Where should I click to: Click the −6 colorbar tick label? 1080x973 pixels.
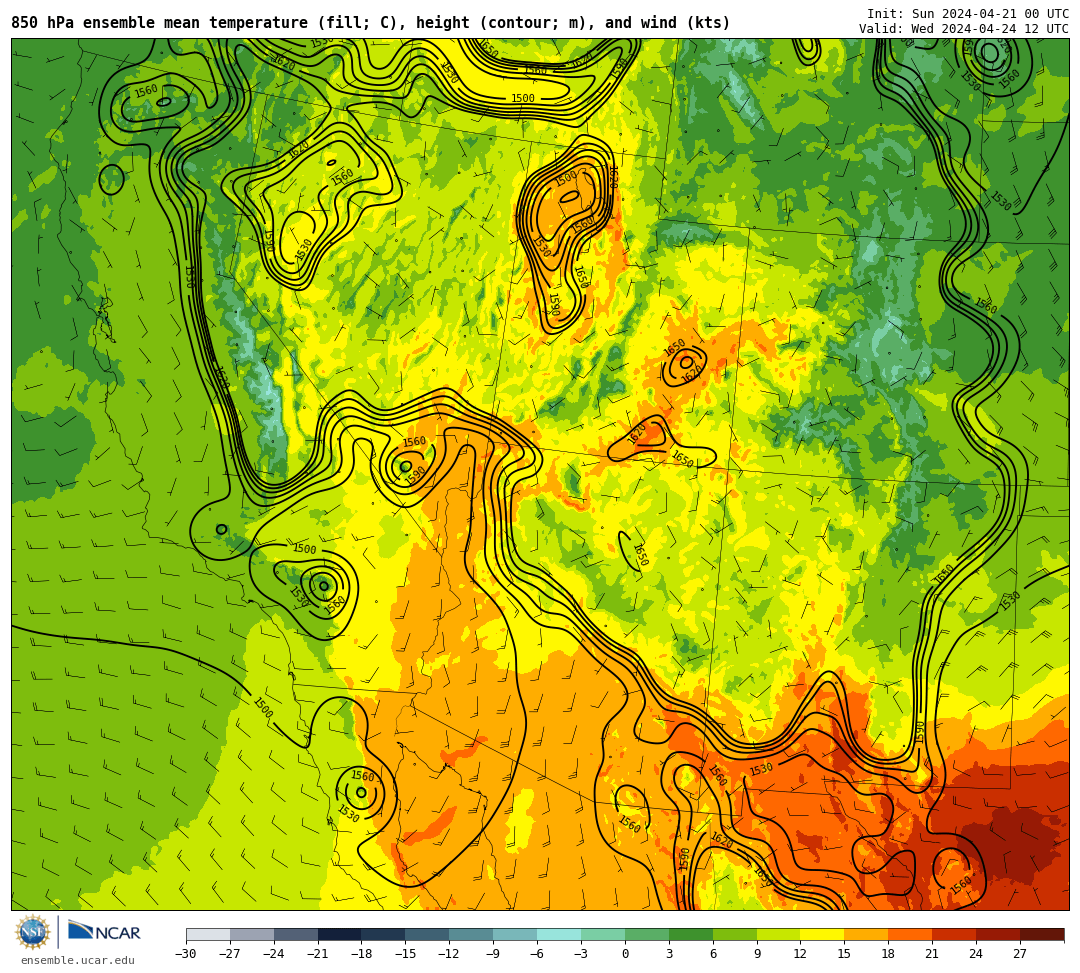click(x=537, y=954)
